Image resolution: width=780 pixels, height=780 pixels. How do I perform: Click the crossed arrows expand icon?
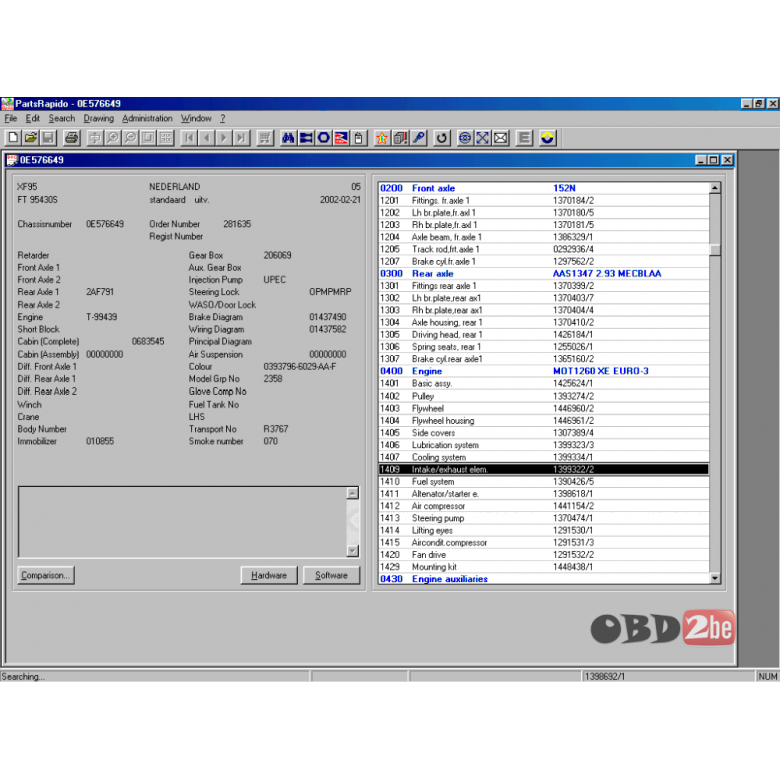pyautogui.click(x=483, y=138)
